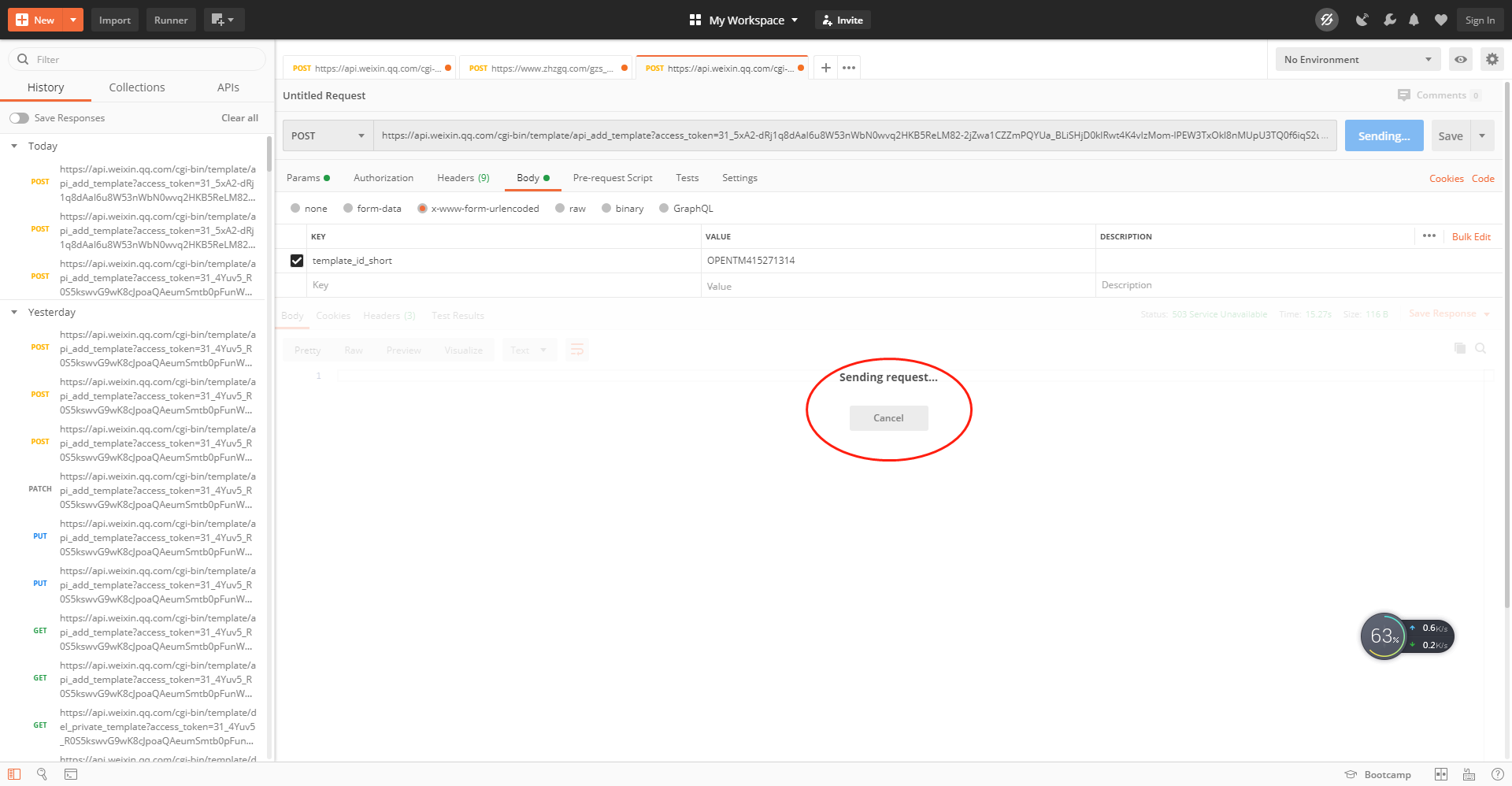Open the Save button dropdown arrow
Screen dimensions: 1512x786
click(x=1482, y=135)
